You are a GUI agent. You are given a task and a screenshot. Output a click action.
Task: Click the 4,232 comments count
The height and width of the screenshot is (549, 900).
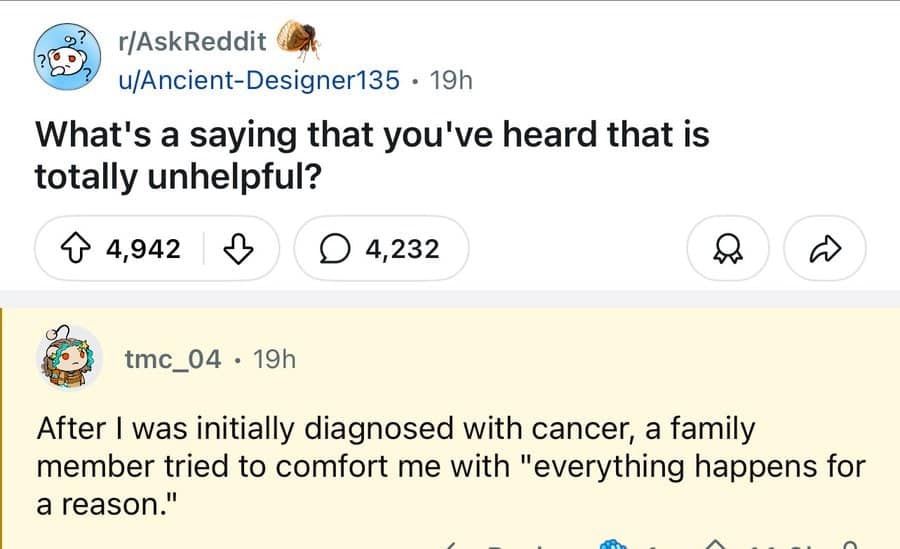(402, 248)
